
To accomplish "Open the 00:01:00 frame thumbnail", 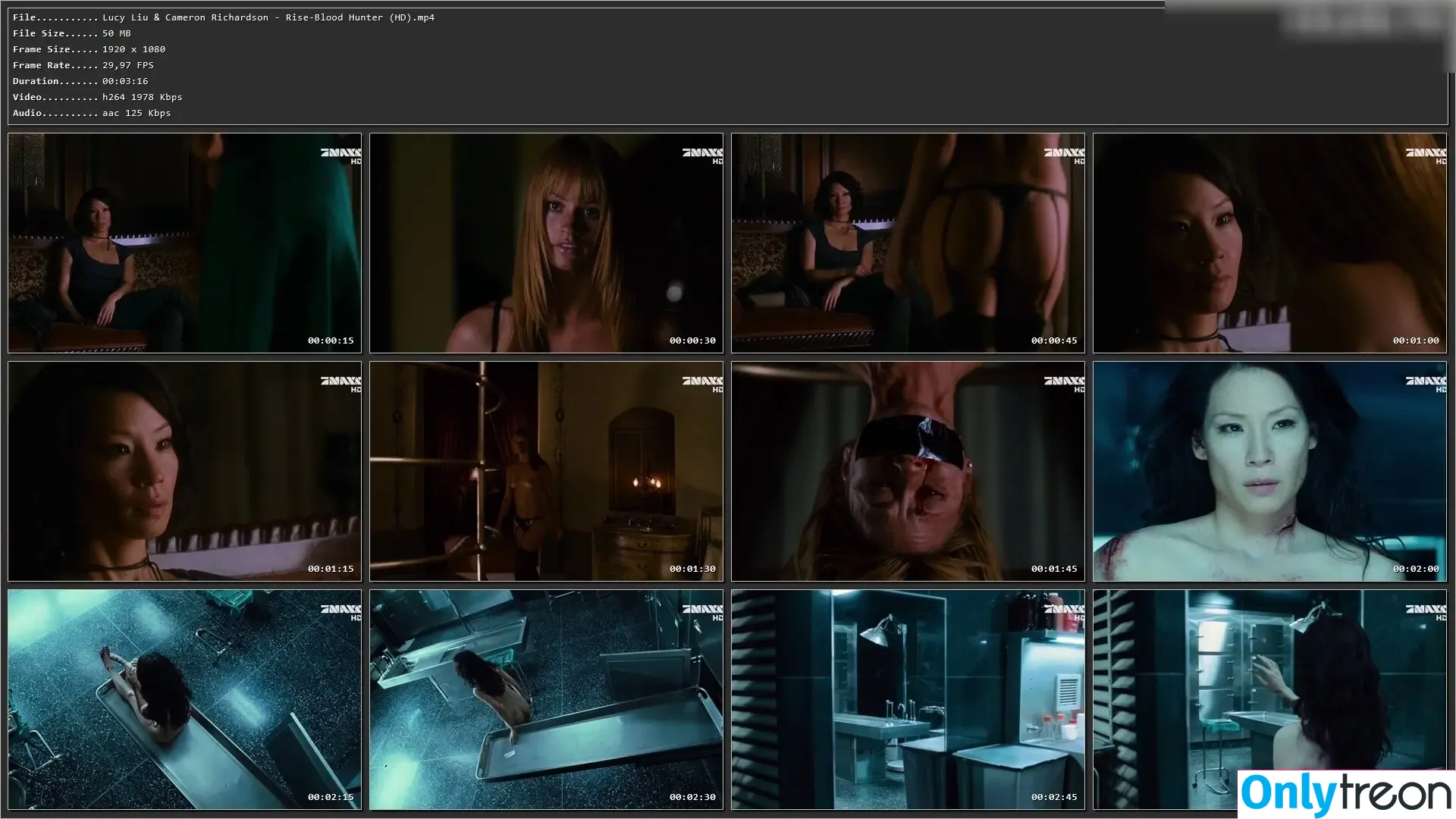I will pos(1270,243).
